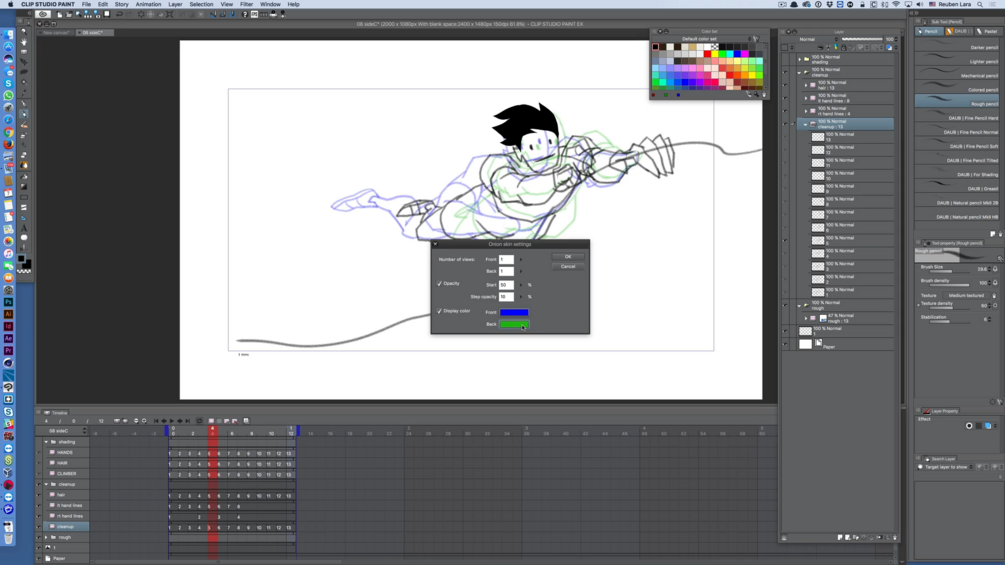The width and height of the screenshot is (1005, 565).
Task: Jump to last frame in Timeline
Action: [x=188, y=421]
